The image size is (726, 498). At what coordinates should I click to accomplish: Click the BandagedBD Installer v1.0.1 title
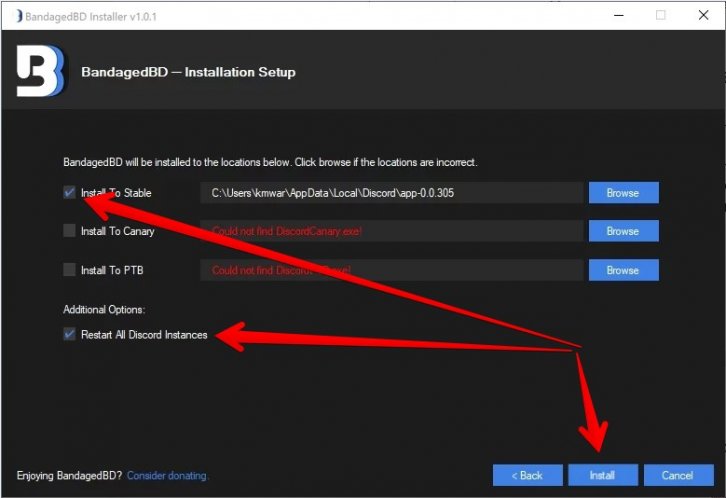91,17
